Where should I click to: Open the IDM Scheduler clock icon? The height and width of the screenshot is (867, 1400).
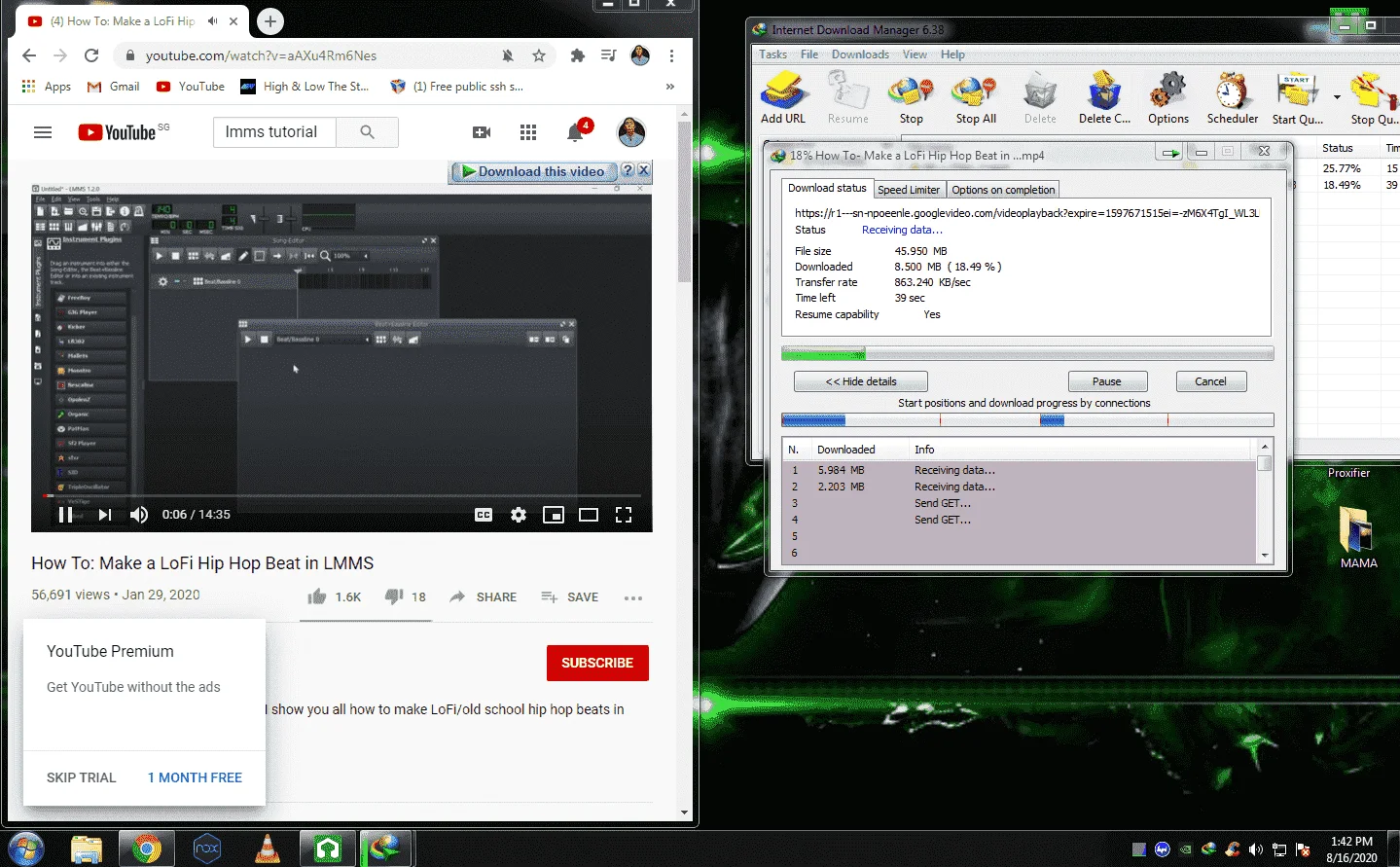click(x=1232, y=98)
